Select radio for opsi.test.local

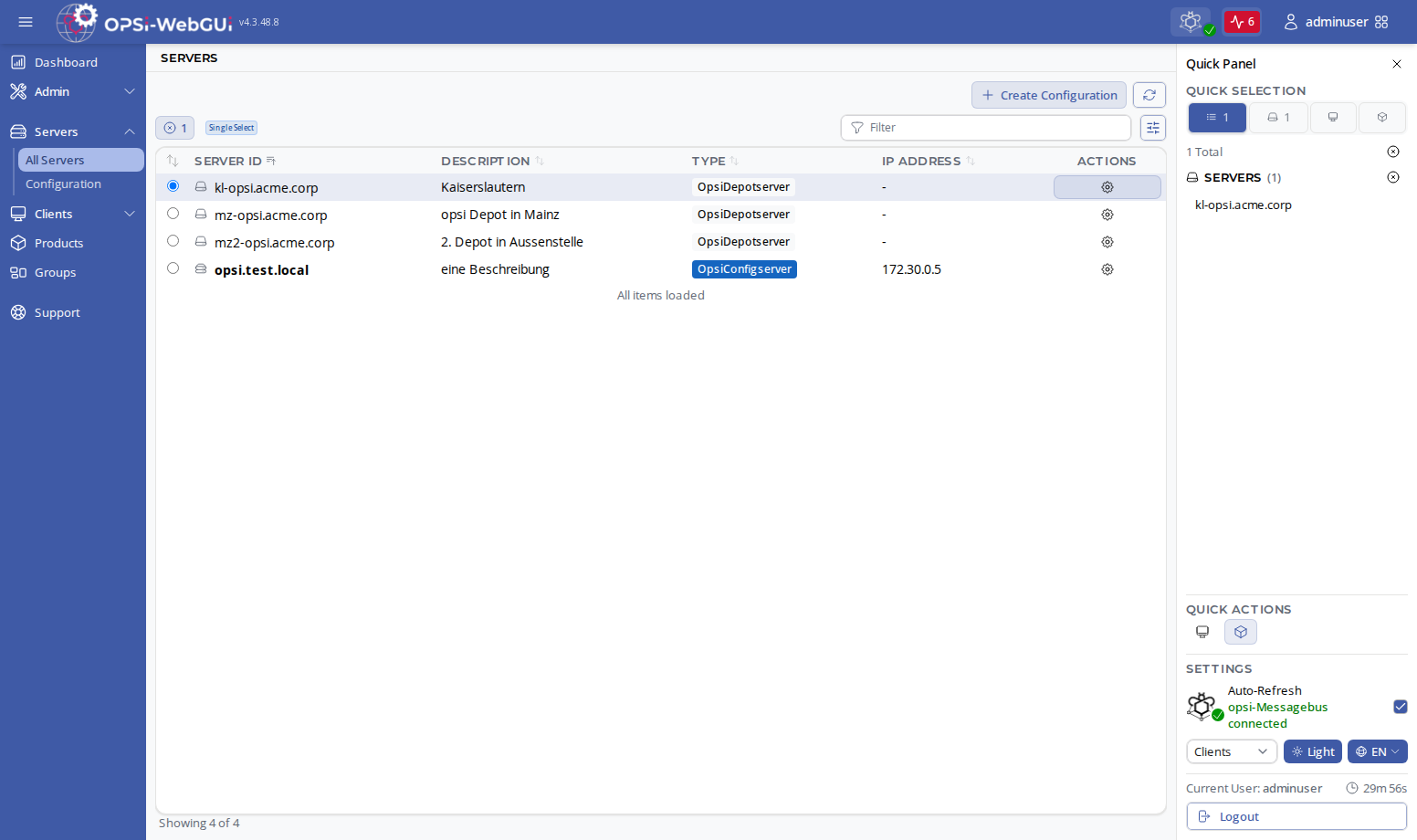(x=173, y=268)
